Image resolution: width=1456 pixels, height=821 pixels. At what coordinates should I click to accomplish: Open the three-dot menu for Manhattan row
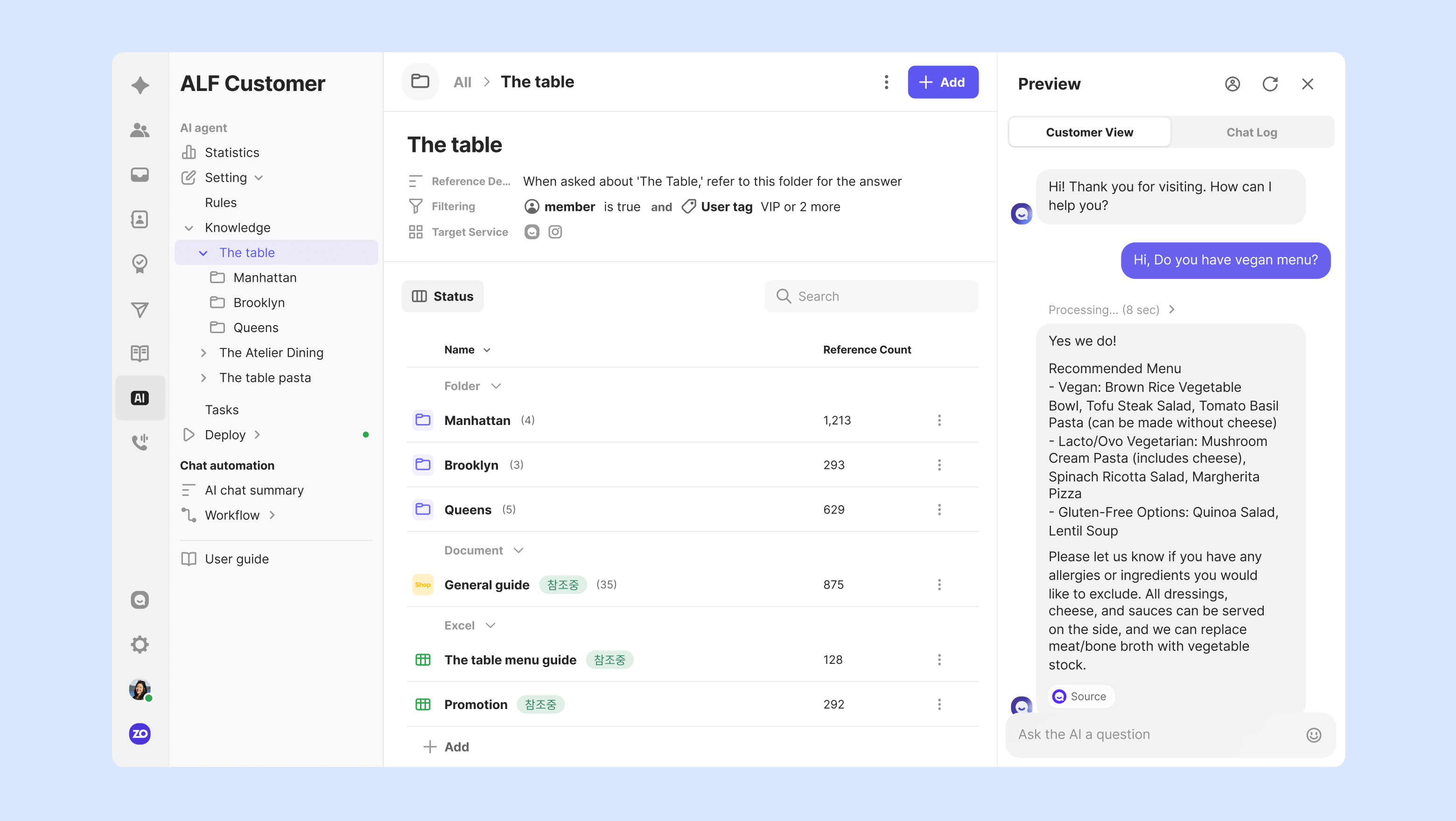(939, 420)
